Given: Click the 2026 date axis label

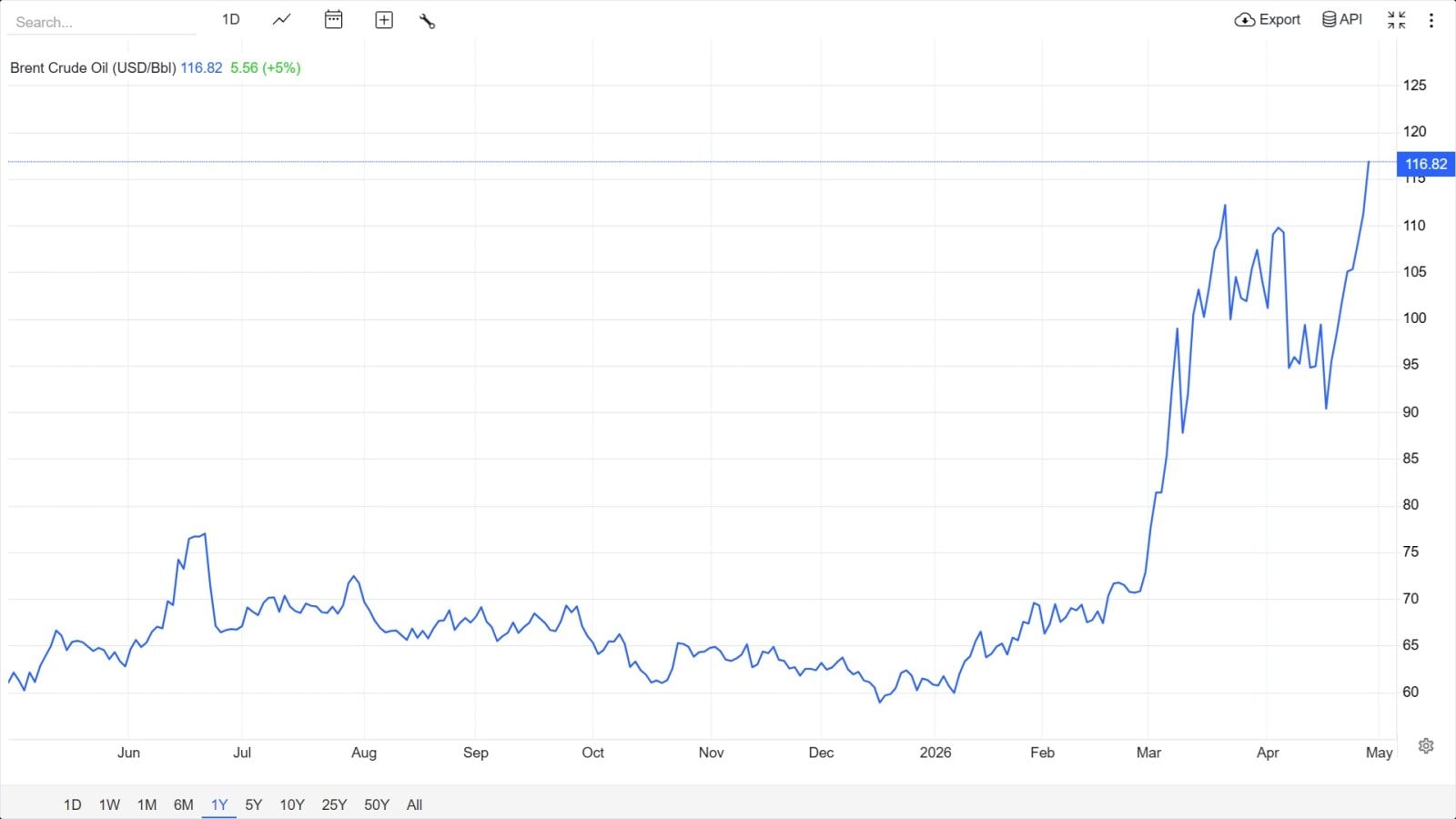Looking at the screenshot, I should click(x=935, y=753).
